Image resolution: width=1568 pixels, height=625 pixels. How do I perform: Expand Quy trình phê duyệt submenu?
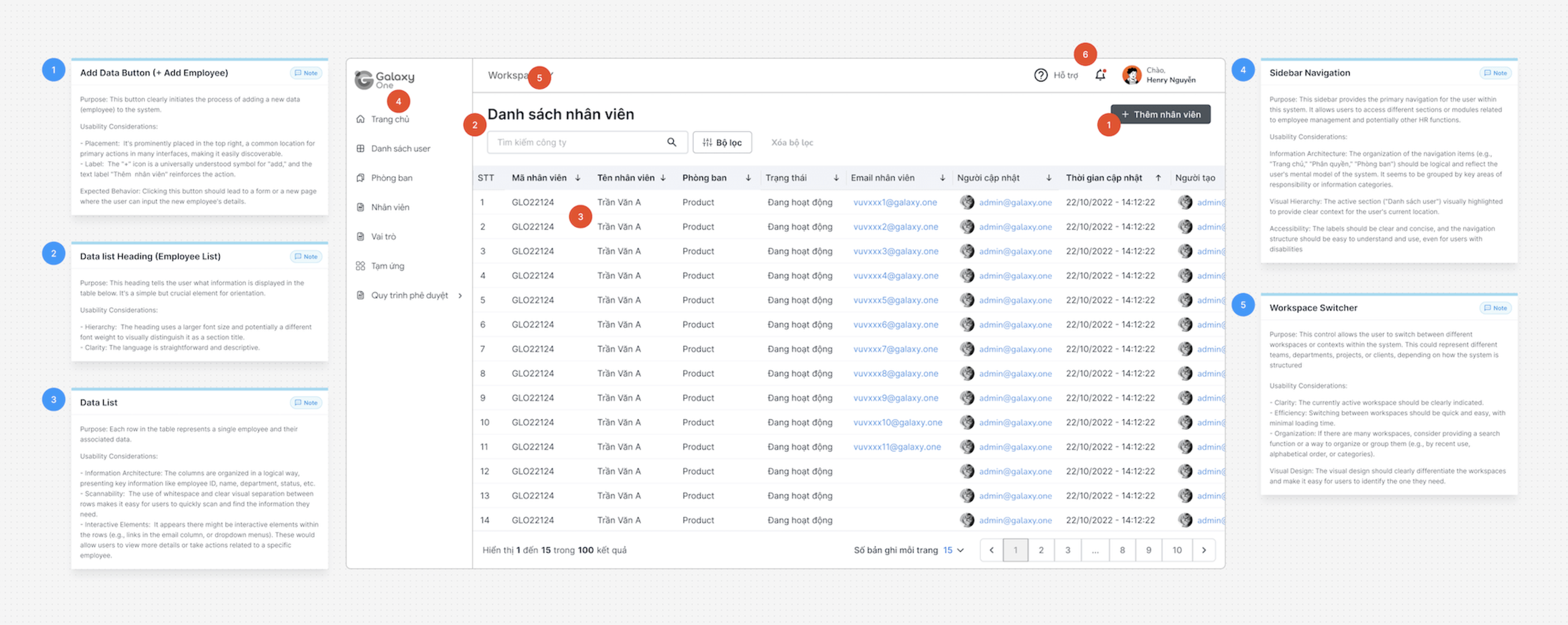coord(460,296)
